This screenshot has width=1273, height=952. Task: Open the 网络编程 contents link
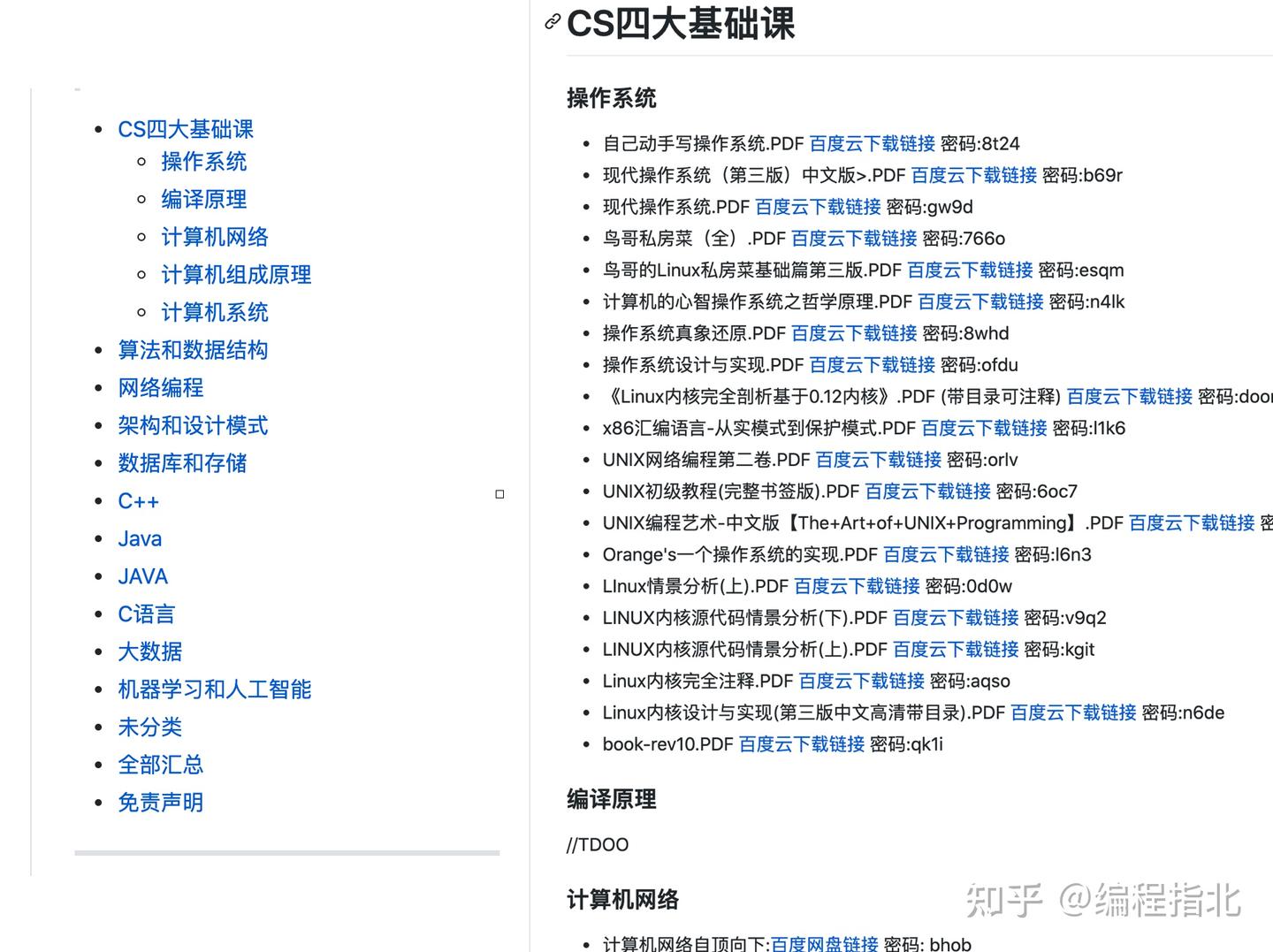pyautogui.click(x=161, y=388)
